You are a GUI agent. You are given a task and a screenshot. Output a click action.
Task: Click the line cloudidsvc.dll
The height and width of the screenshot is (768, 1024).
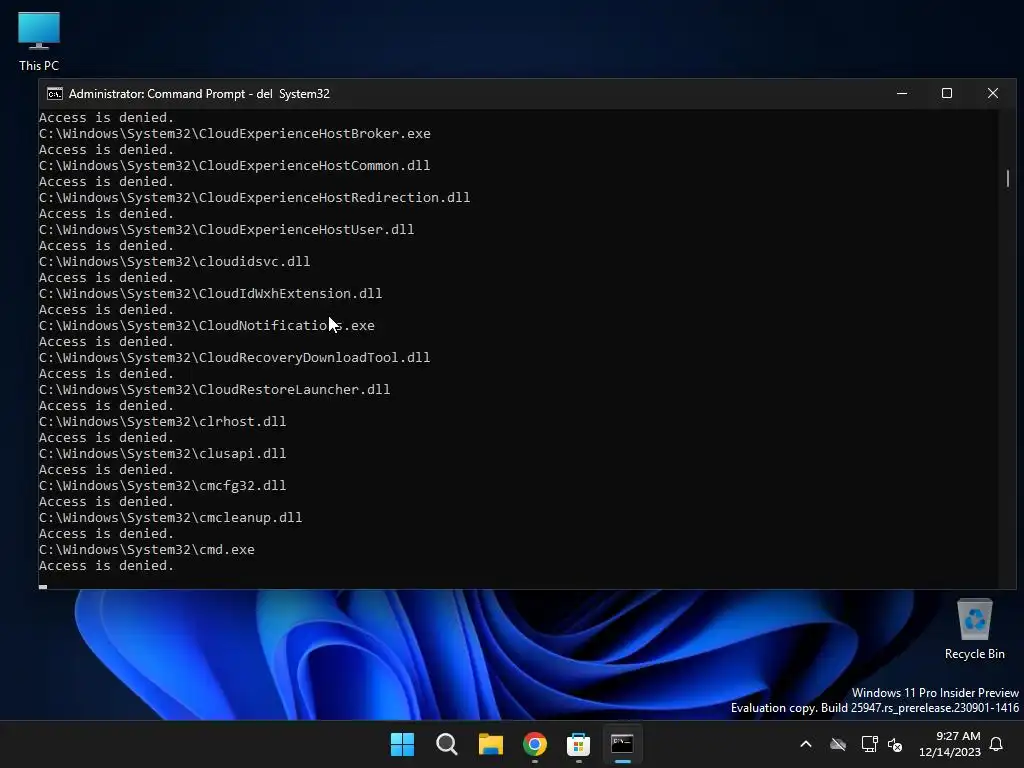175,261
